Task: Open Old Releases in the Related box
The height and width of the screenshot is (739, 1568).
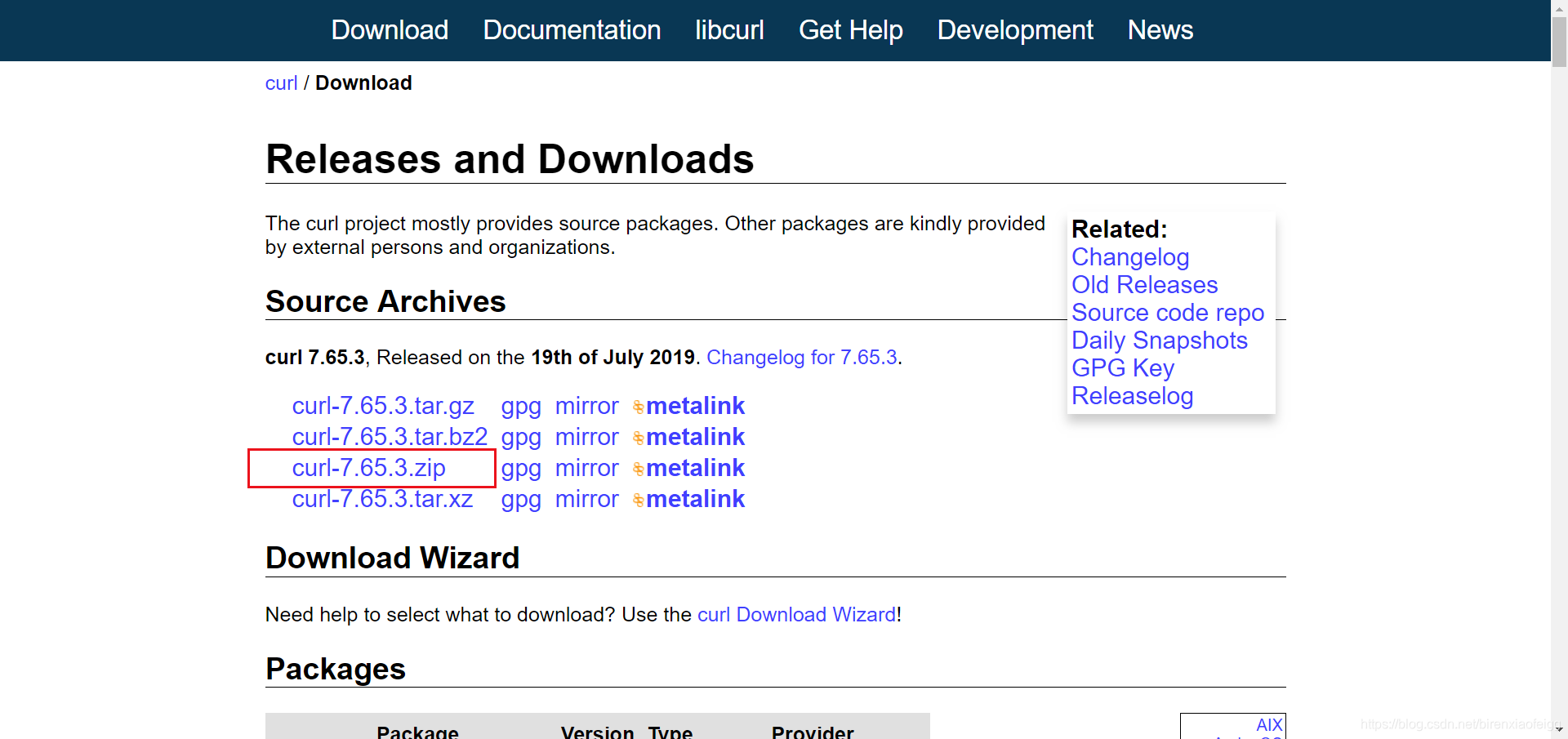Action: pos(1144,285)
